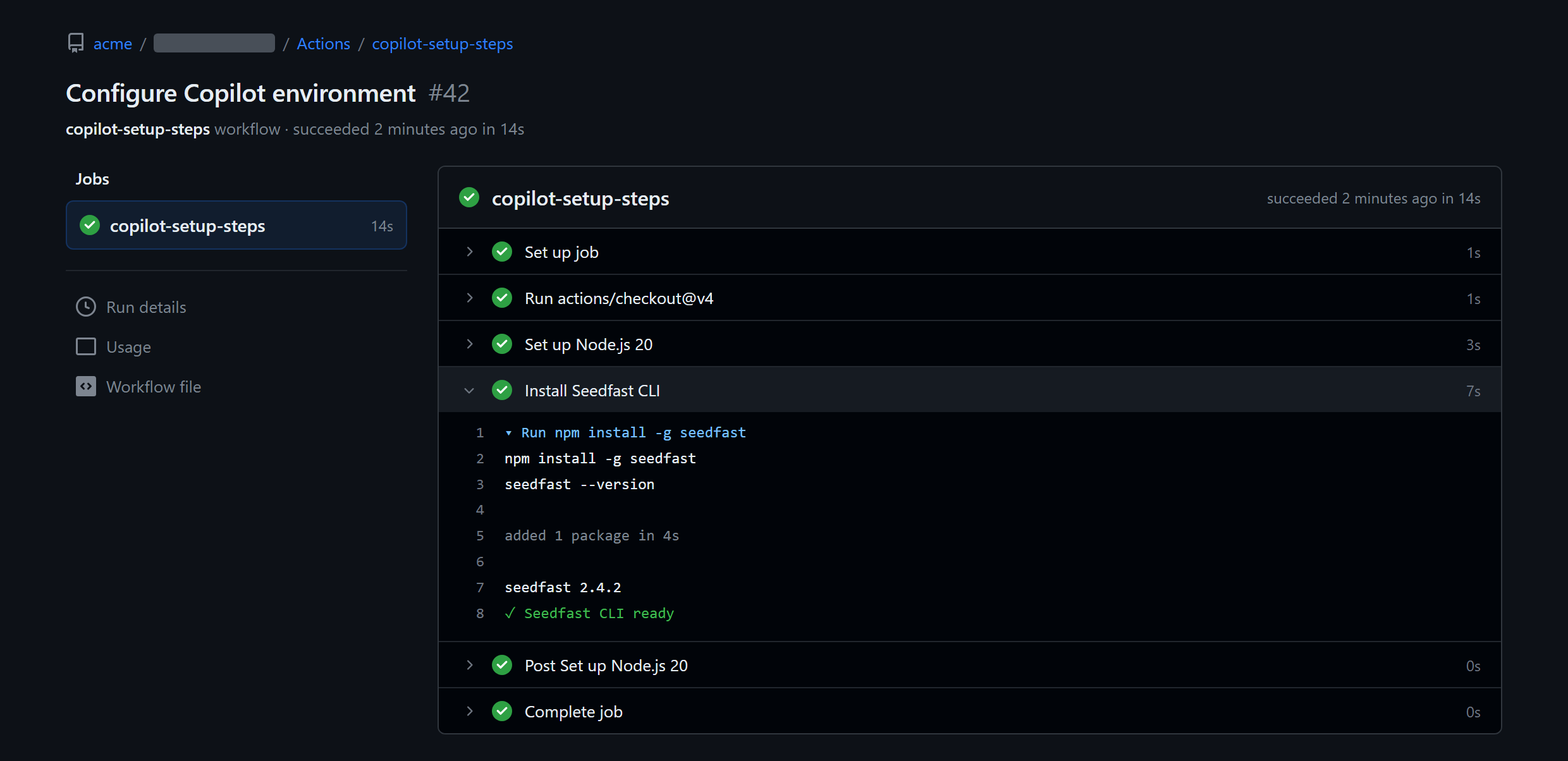Click 'succeeded 2 minutes ago in 14s' in job header

[x=1373, y=198]
